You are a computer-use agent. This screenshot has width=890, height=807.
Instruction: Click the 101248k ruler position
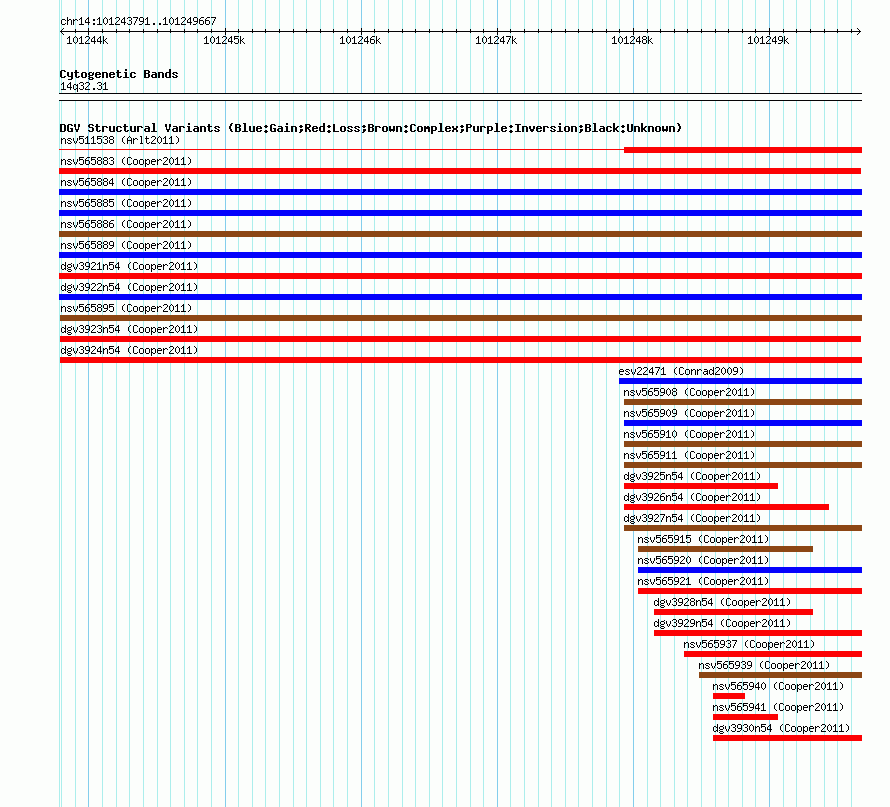click(632, 40)
